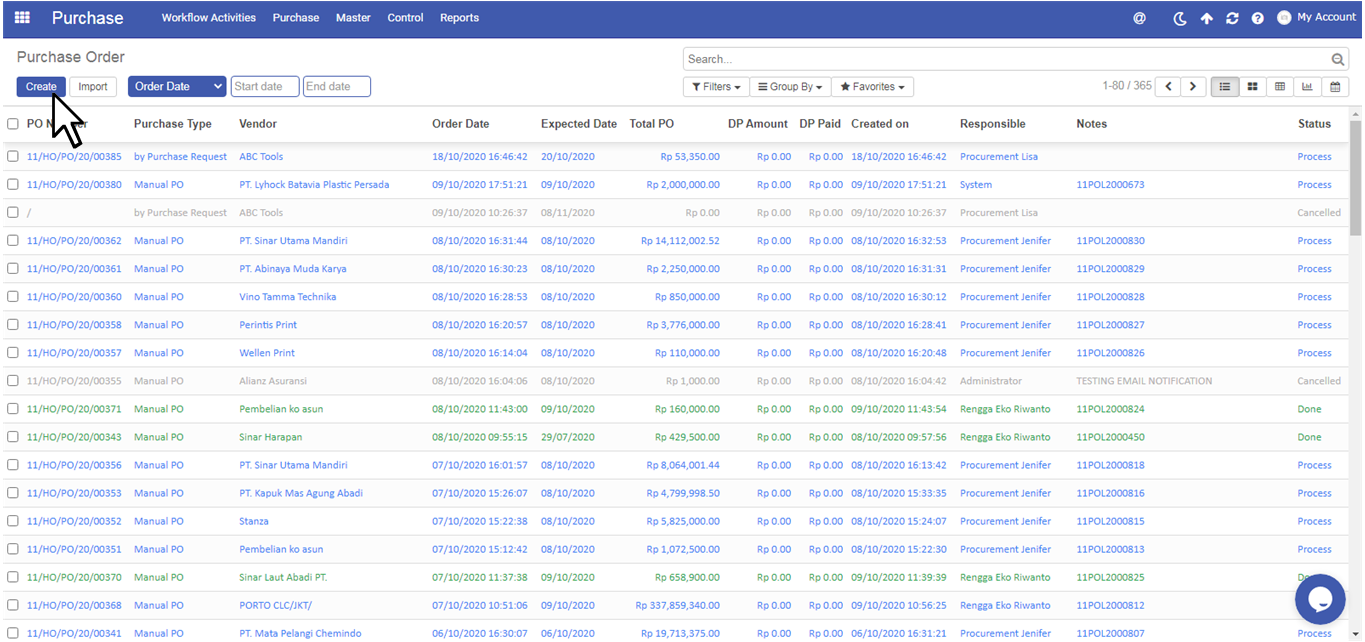Click the Start date input field
This screenshot has height=642, width=1365.
(x=265, y=87)
